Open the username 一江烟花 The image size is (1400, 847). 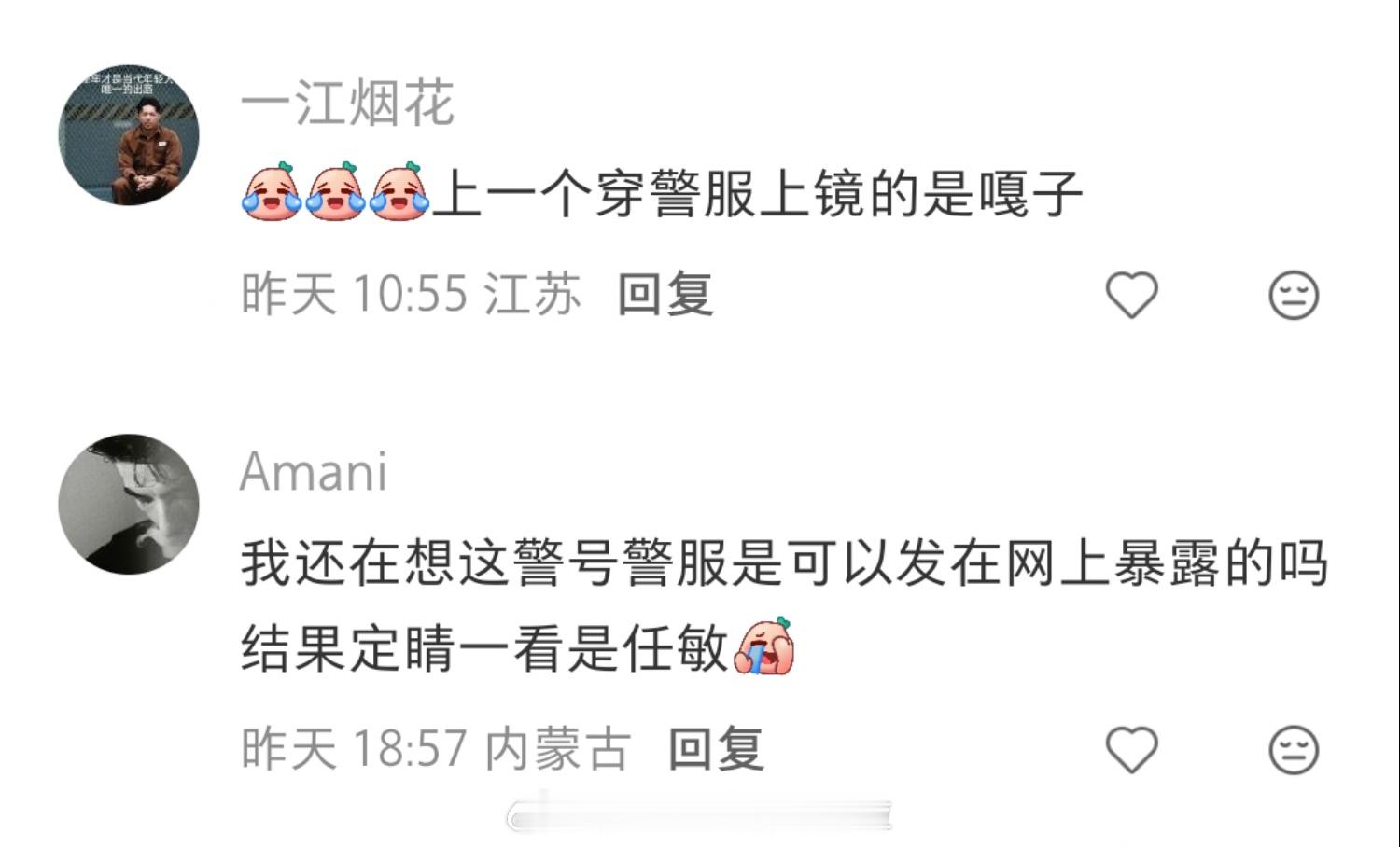click(347, 103)
